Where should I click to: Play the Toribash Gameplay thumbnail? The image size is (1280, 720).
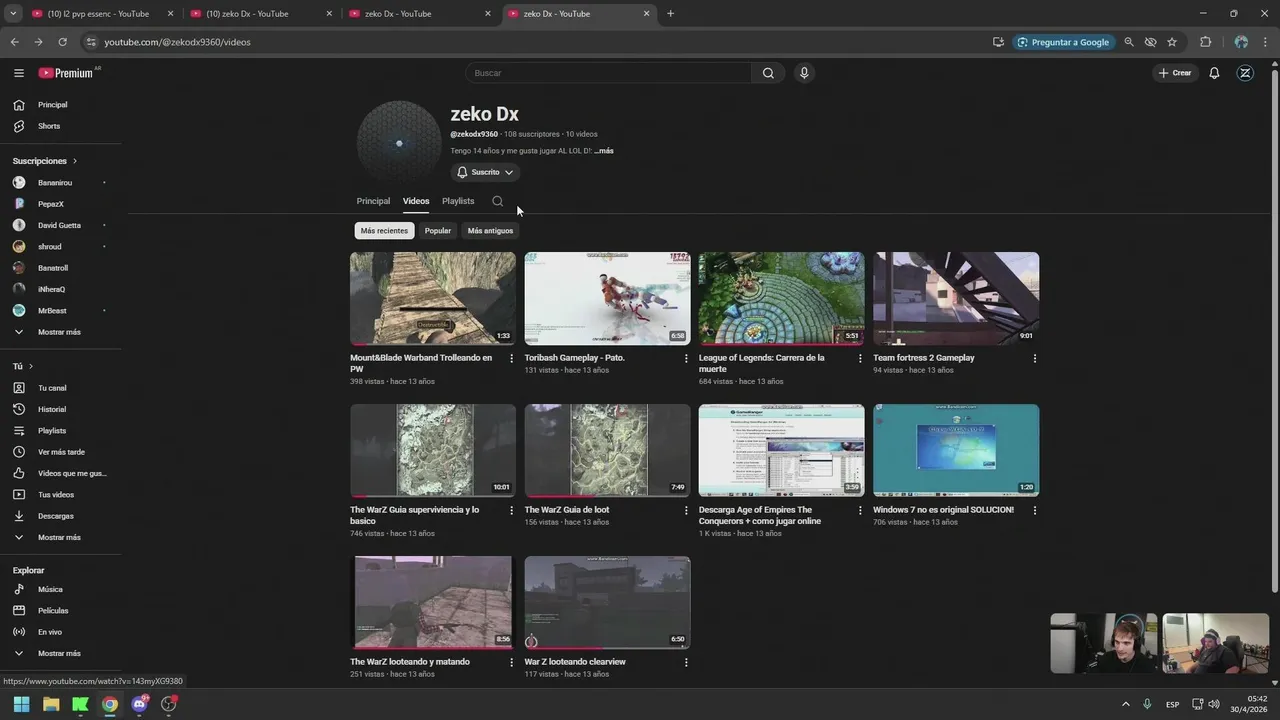tap(607, 298)
